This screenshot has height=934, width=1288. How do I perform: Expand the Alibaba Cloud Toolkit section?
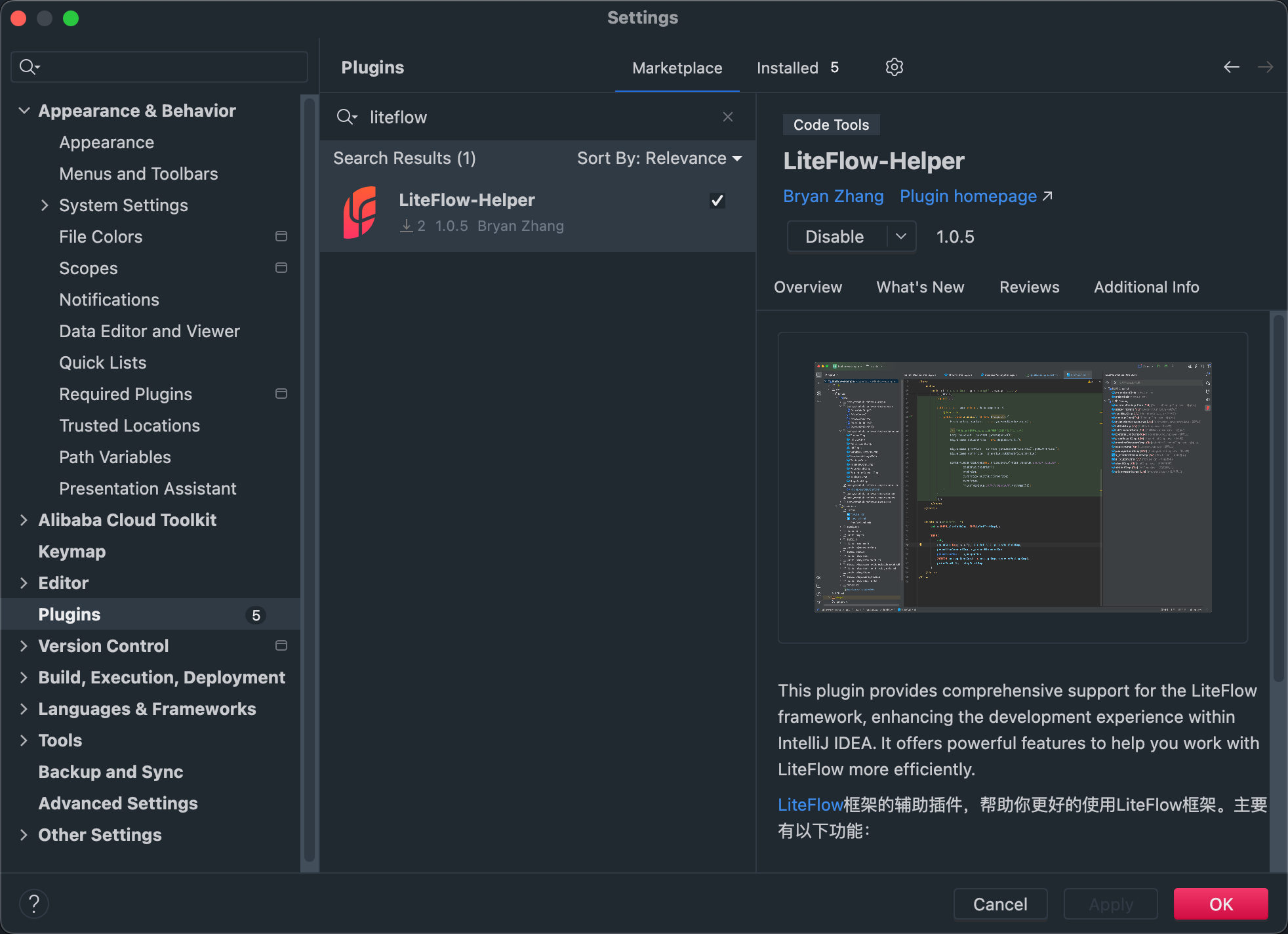pyautogui.click(x=24, y=520)
